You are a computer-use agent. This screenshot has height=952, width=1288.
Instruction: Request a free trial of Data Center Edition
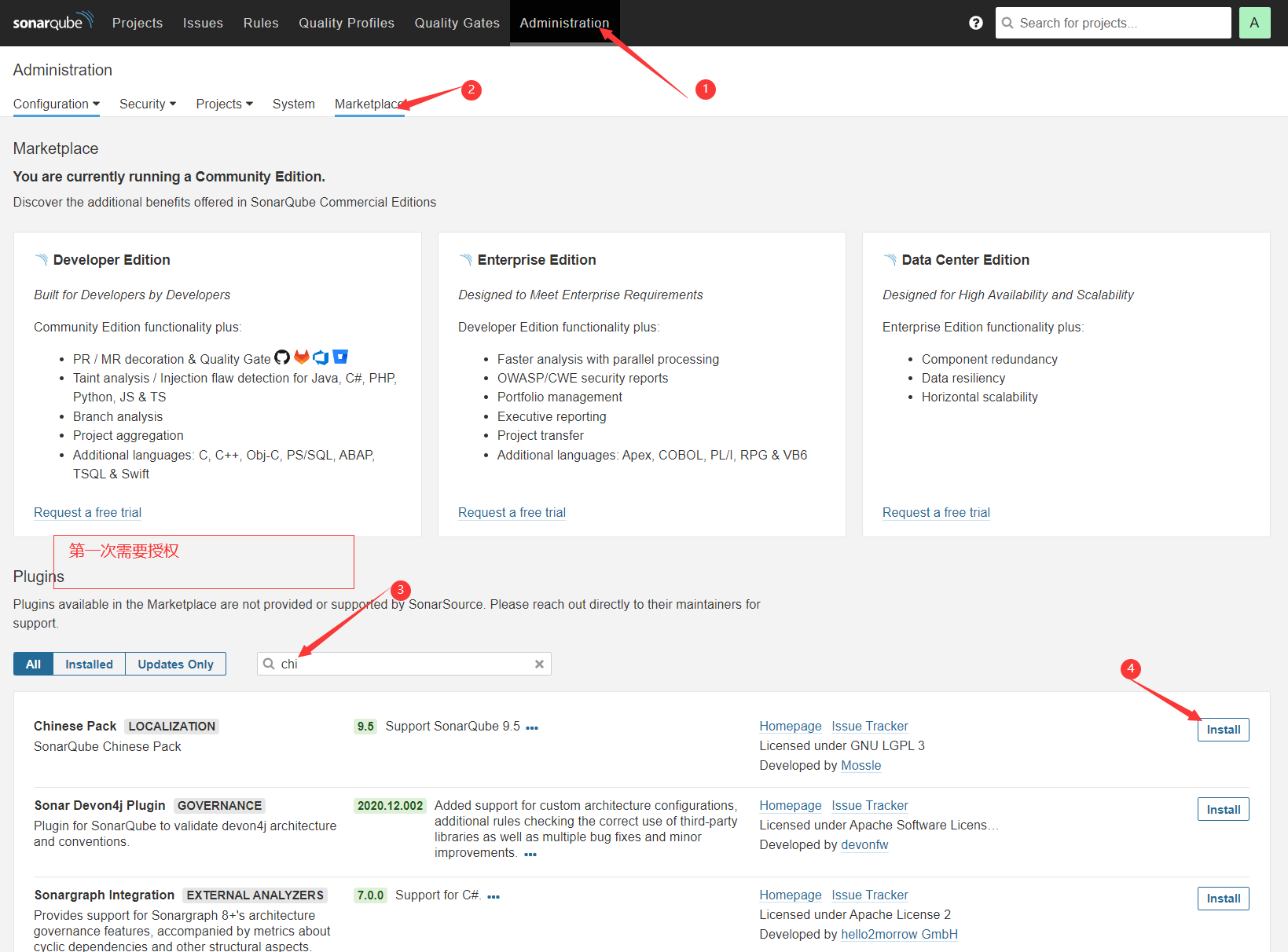(936, 512)
